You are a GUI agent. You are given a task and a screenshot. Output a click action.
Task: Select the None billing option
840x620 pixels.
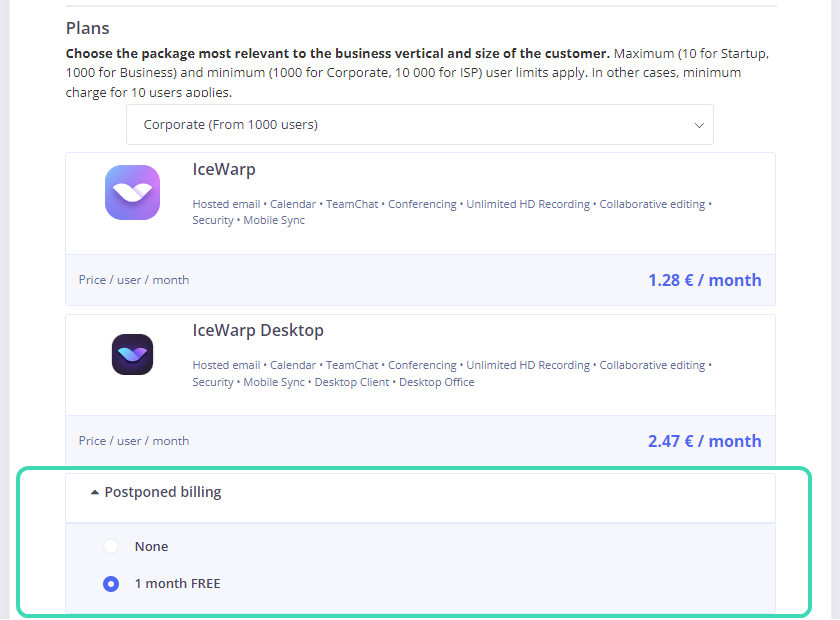[x=111, y=546]
